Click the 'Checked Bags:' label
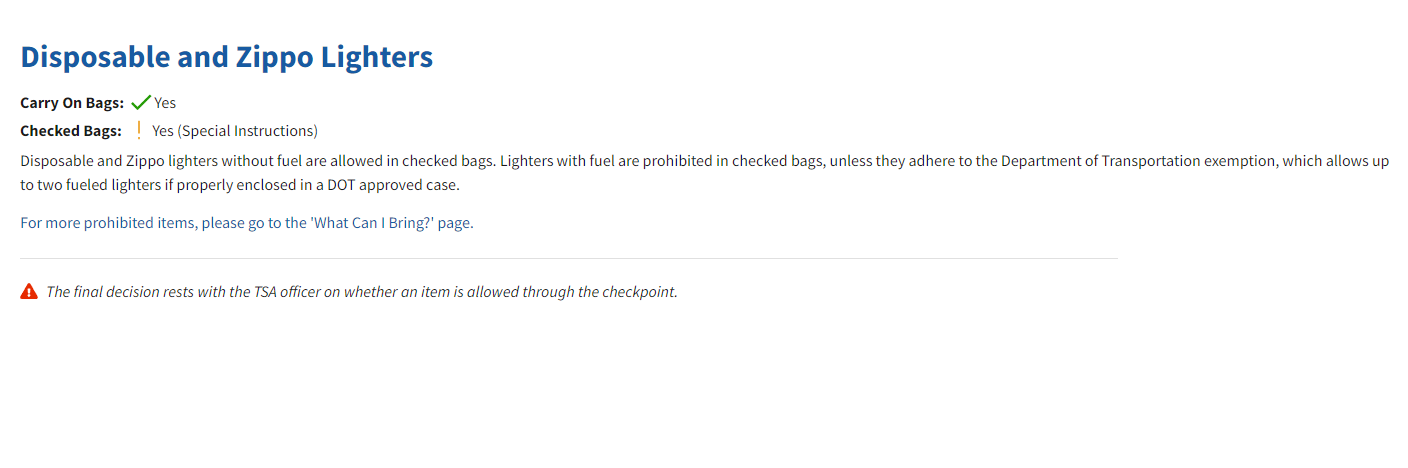The width and height of the screenshot is (1408, 468). (x=70, y=131)
